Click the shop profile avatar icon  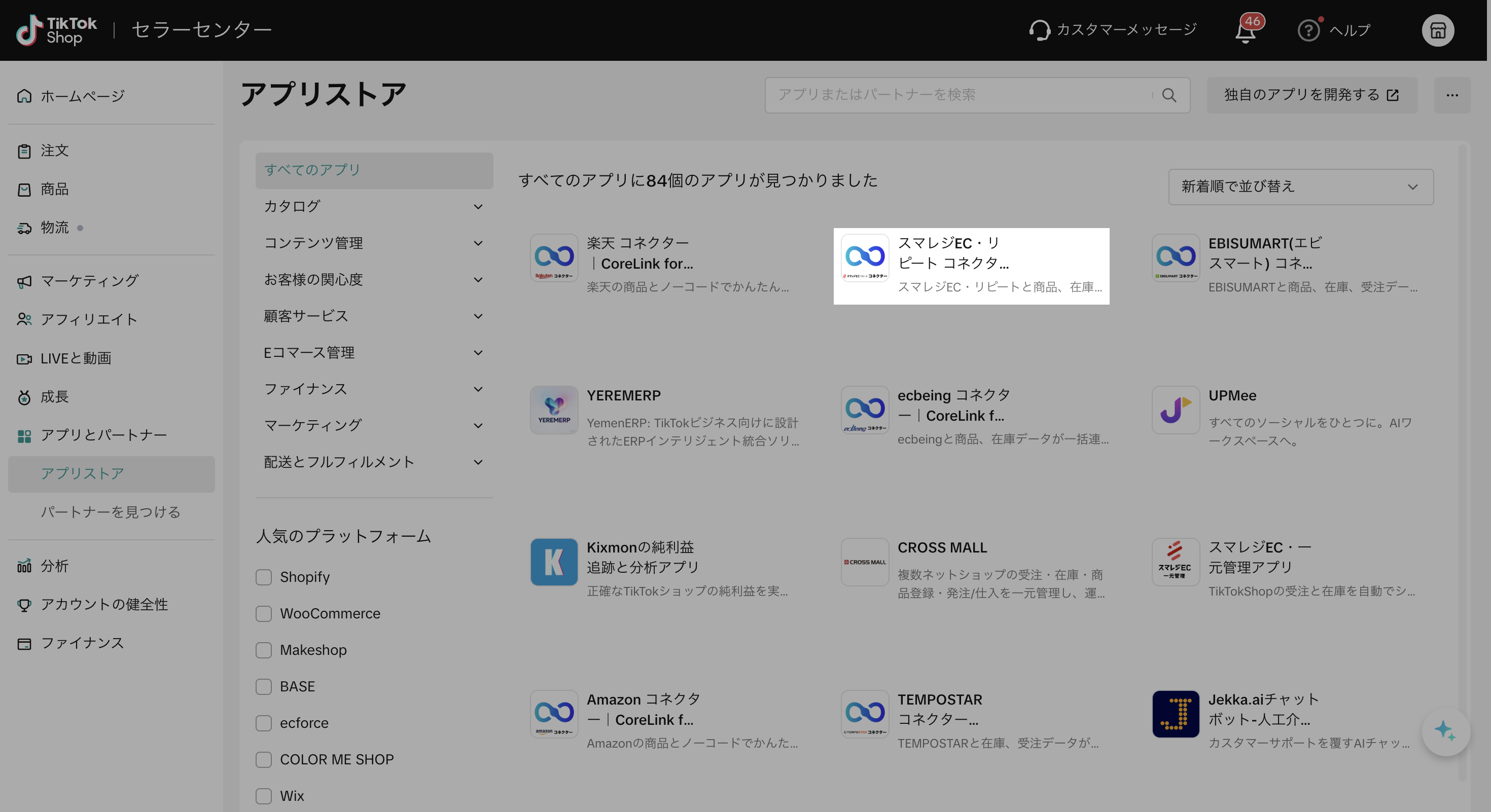tap(1437, 30)
